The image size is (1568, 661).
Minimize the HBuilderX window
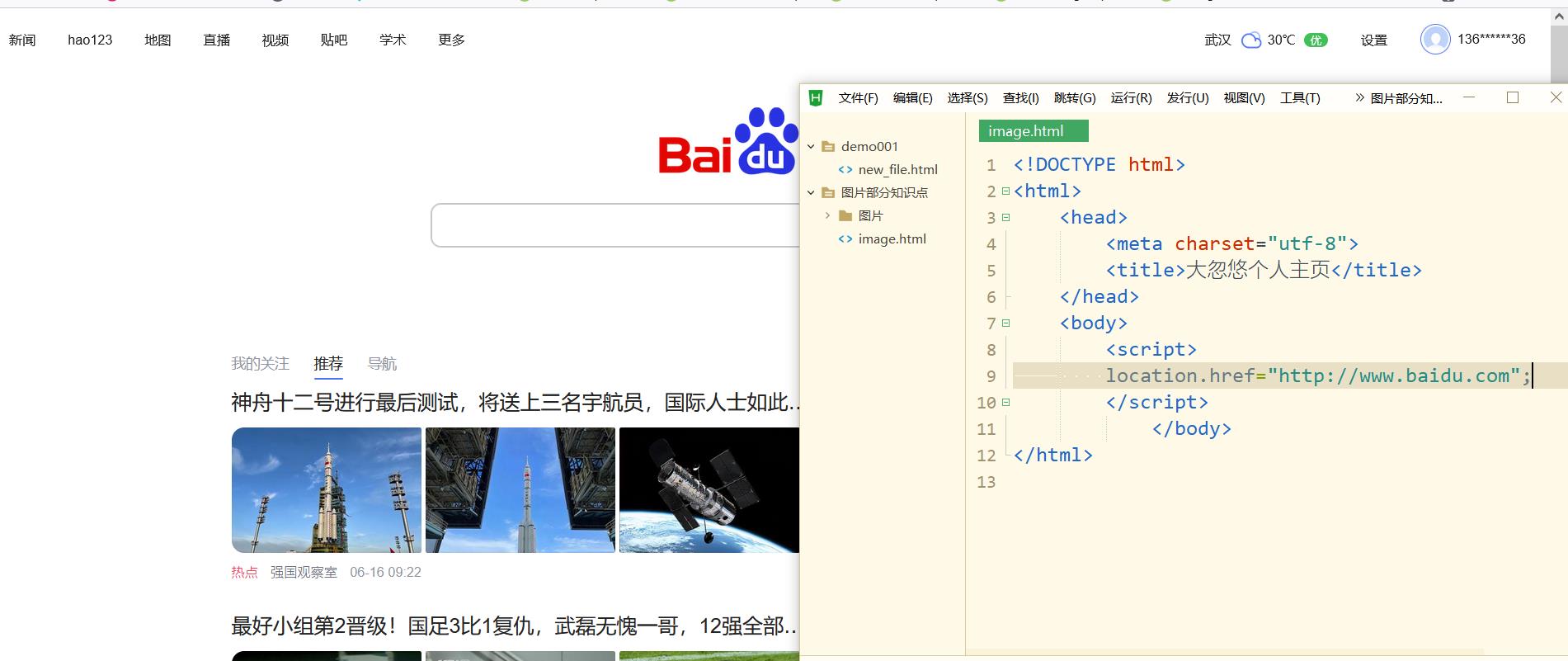pyautogui.click(x=1469, y=97)
